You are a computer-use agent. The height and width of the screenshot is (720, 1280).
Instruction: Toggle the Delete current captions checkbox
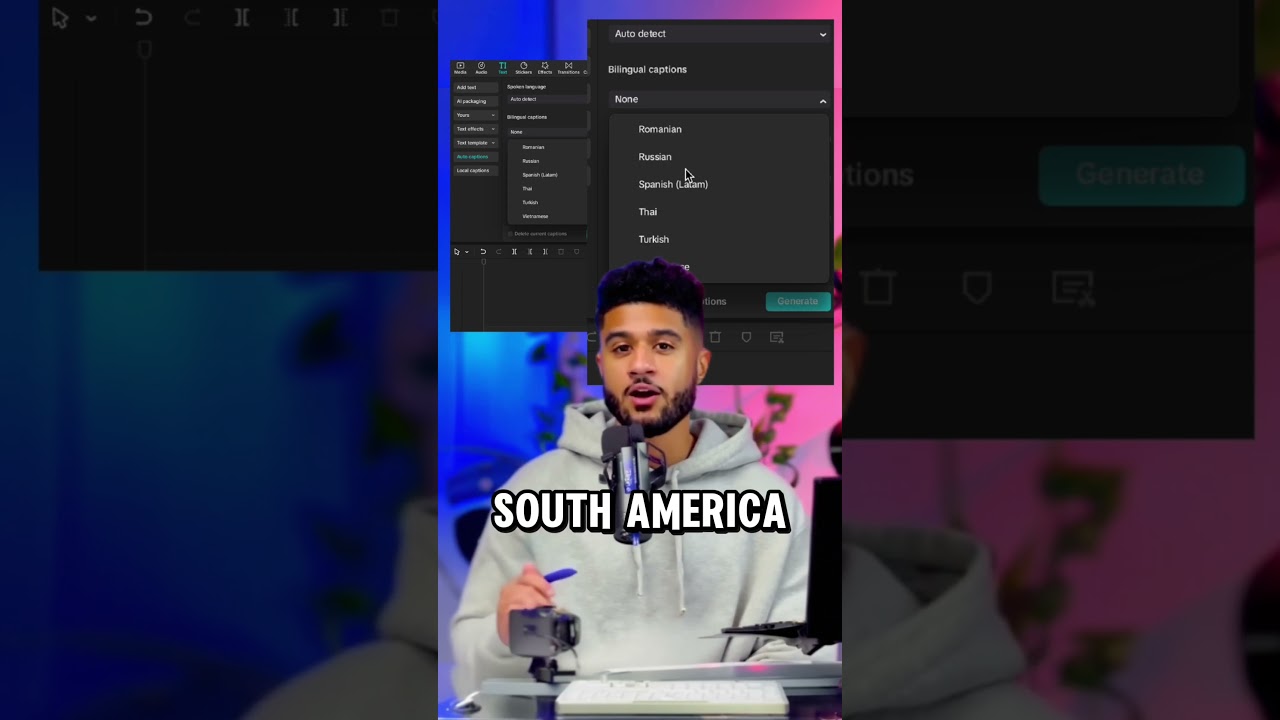510,234
